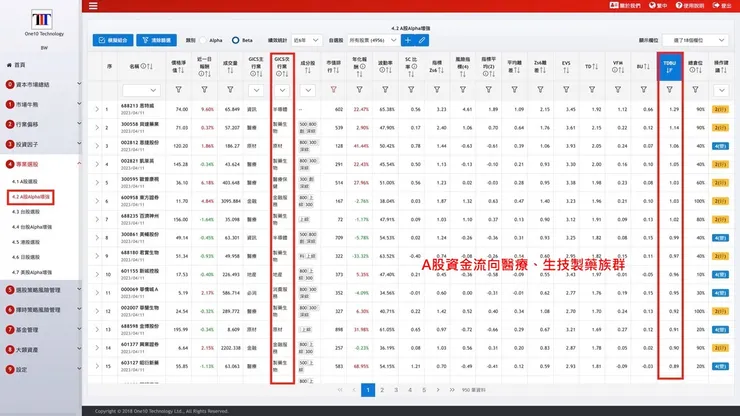Click the filter funnel under EVS column
The width and height of the screenshot is (740, 416).
pyautogui.click(x=566, y=89)
